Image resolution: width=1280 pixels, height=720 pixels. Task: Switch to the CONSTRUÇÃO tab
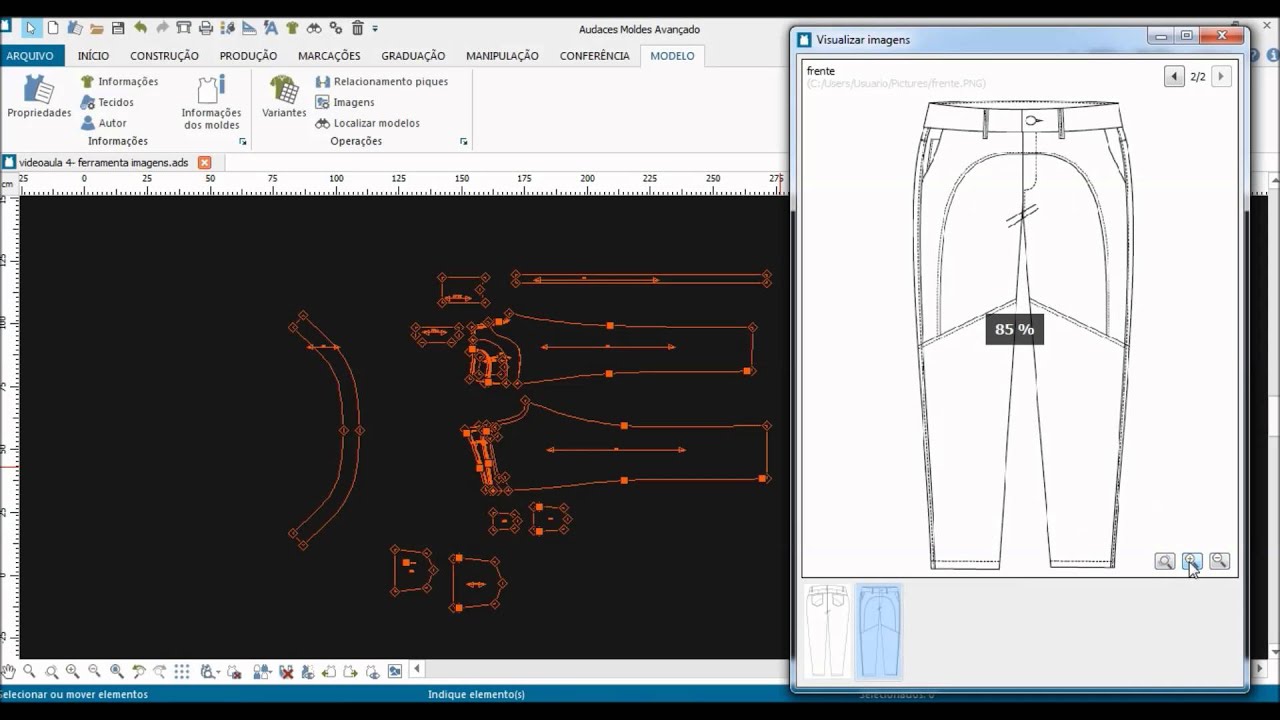[164, 56]
